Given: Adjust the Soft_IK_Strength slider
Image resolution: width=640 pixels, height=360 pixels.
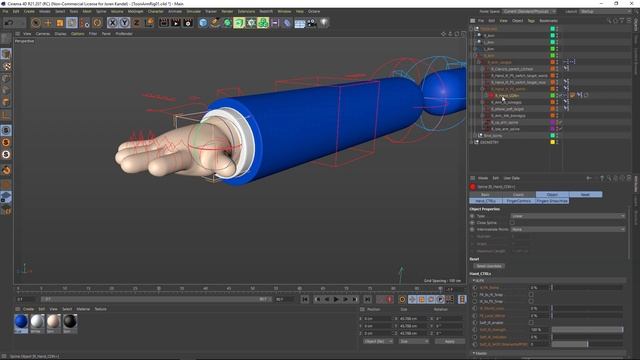Looking at the screenshot, I should (587, 330).
